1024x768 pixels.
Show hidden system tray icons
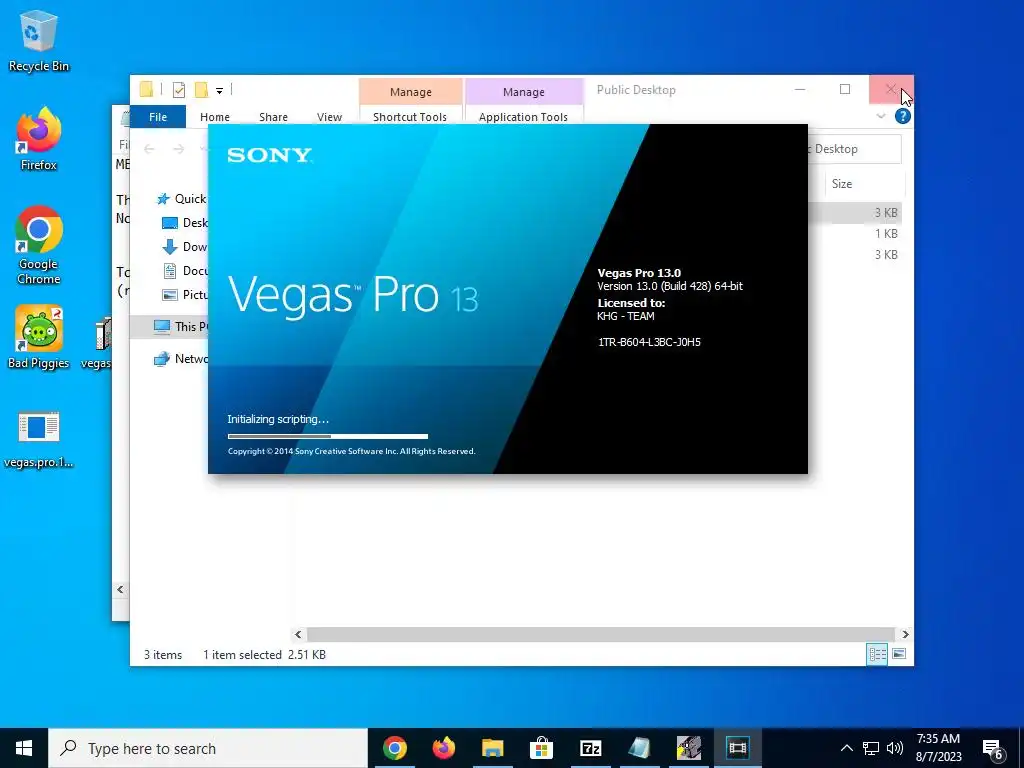(x=846, y=748)
